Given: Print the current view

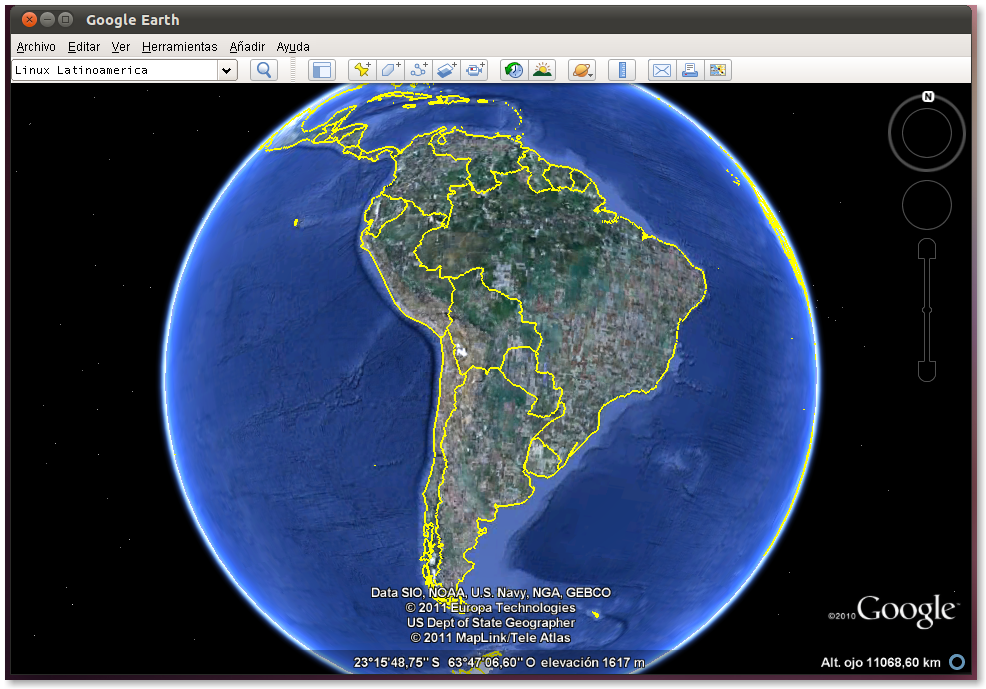Looking at the screenshot, I should [690, 70].
